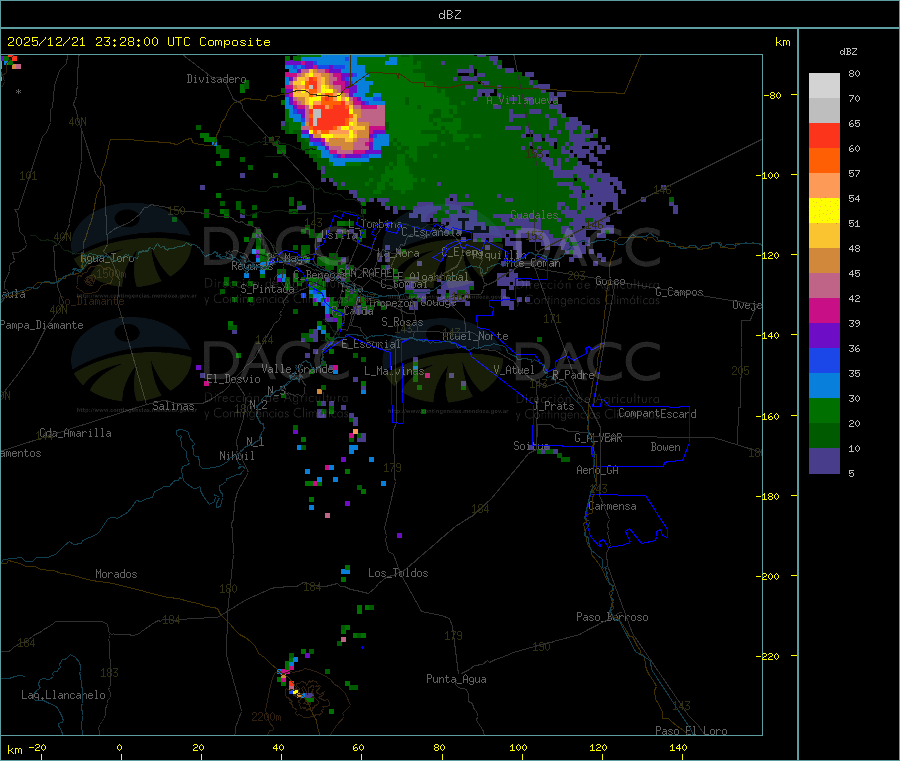This screenshot has height=761, width=900.
Task: Select the V_Atuel label
Action: tap(514, 370)
